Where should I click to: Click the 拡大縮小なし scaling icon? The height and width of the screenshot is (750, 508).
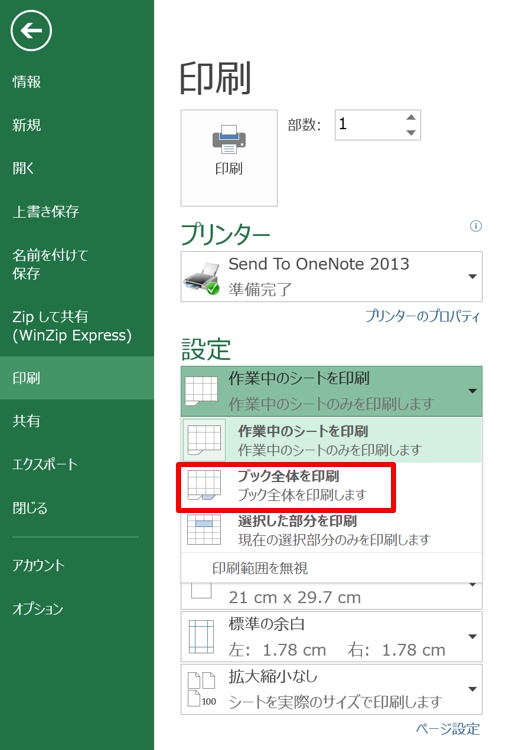[x=201, y=689]
